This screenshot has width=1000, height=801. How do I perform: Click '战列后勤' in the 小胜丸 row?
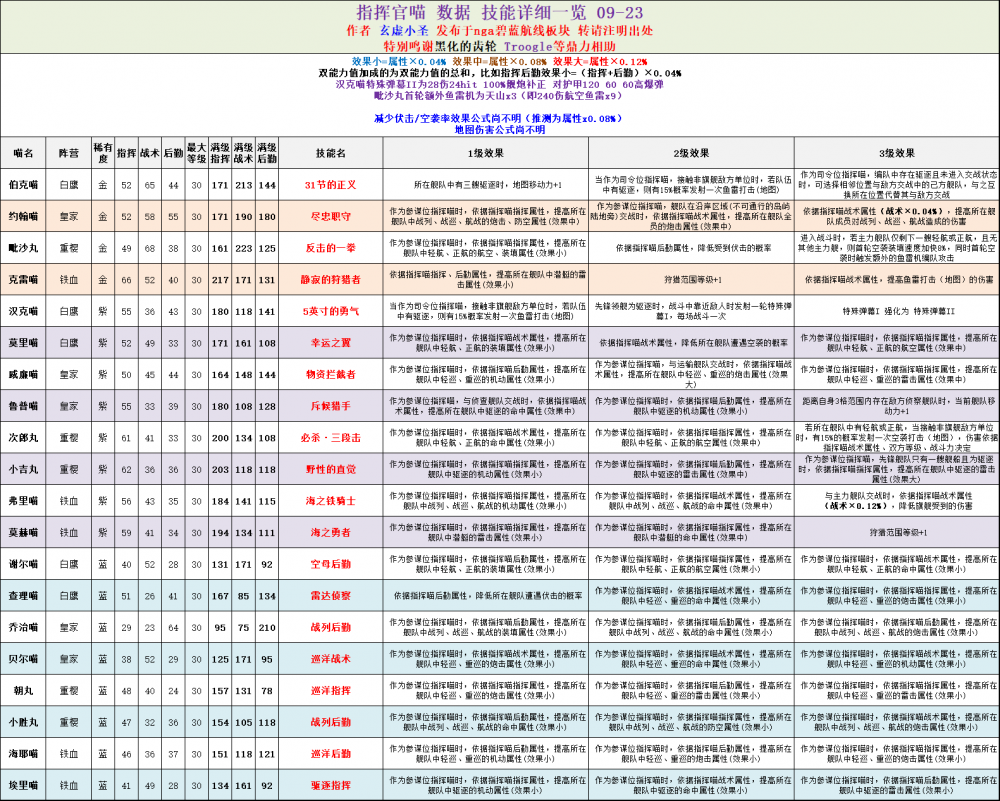pyautogui.click(x=330, y=723)
